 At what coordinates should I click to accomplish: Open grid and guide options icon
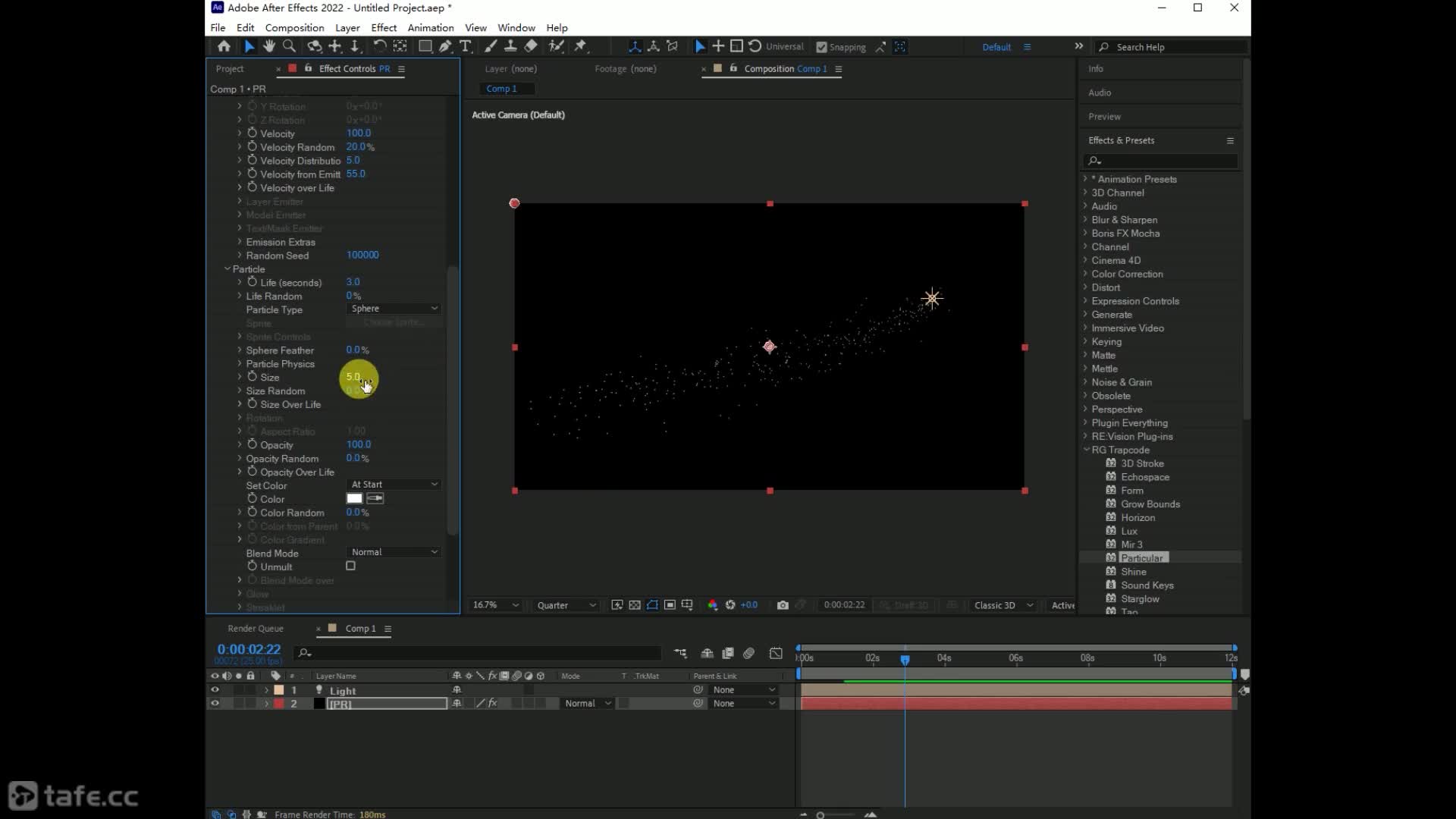pyautogui.click(x=687, y=605)
